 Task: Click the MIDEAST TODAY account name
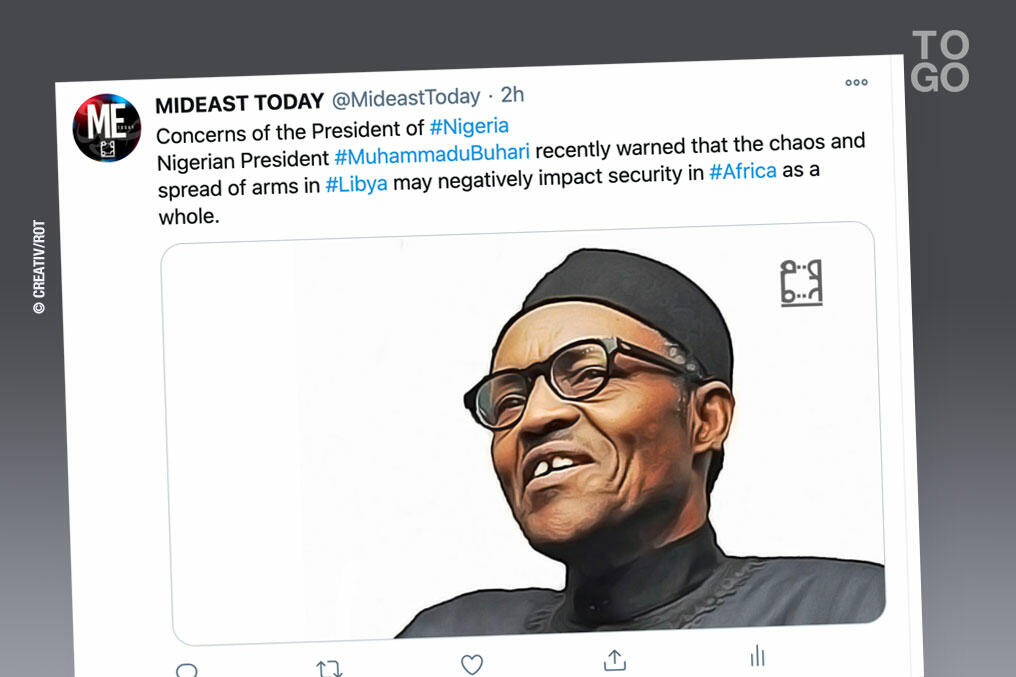240,103
